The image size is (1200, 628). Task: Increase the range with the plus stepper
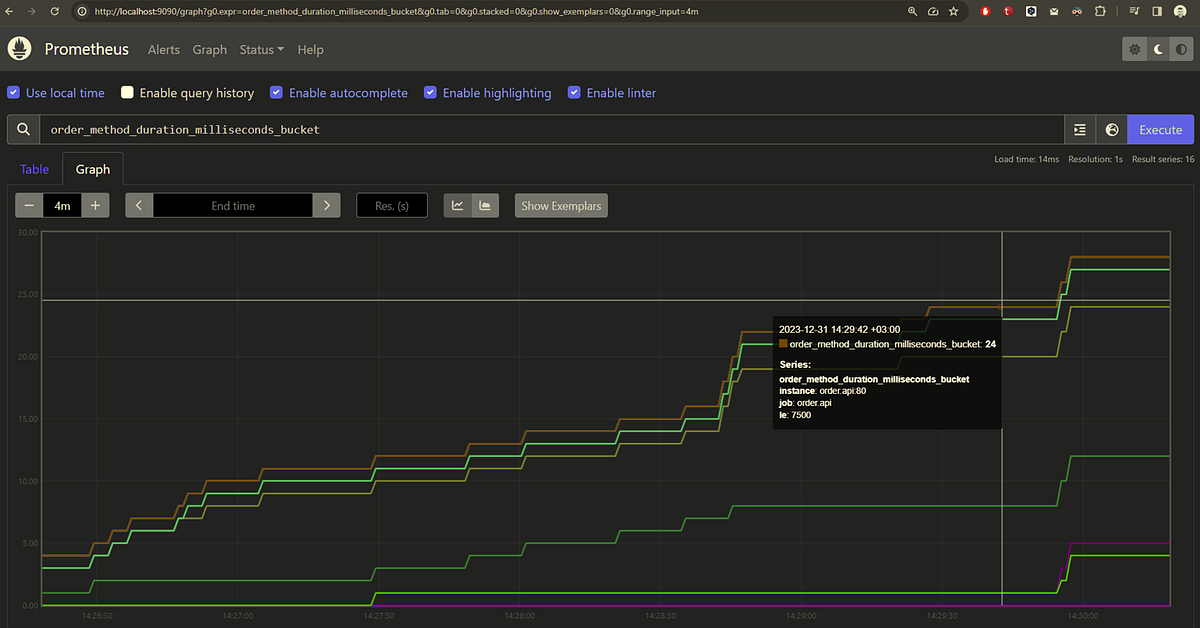94,205
